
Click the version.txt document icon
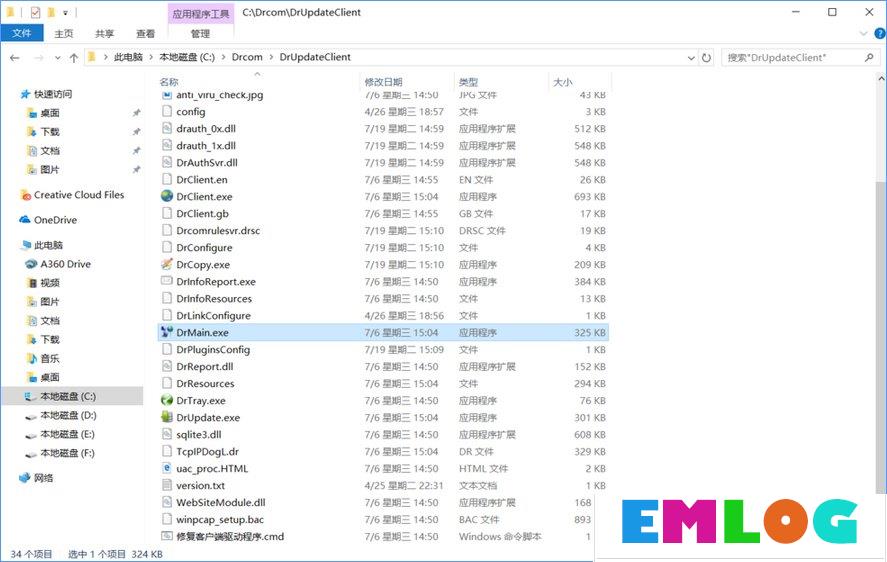pos(167,485)
